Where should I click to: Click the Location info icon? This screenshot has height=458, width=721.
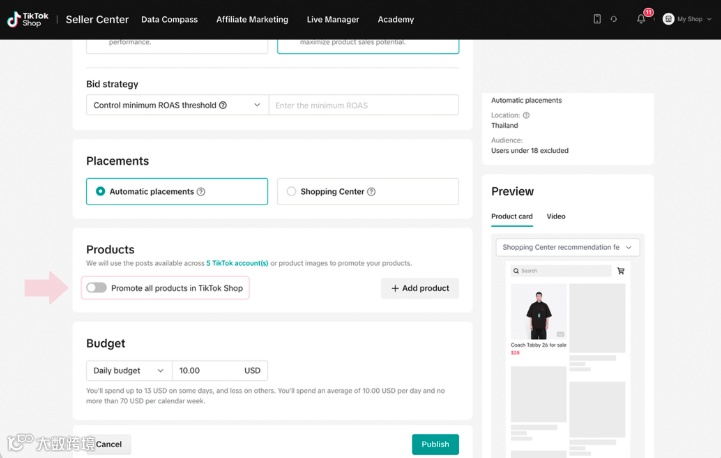coord(526,115)
